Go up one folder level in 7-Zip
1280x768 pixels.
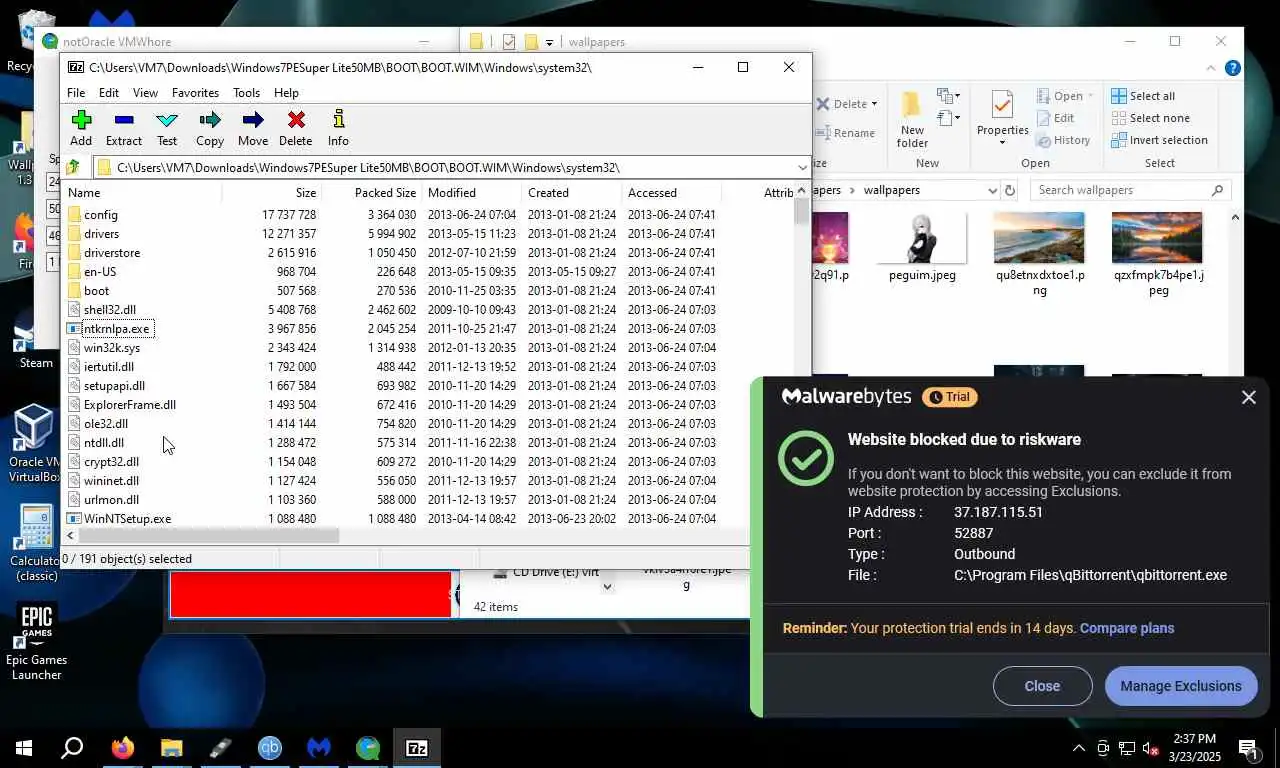[x=73, y=167]
